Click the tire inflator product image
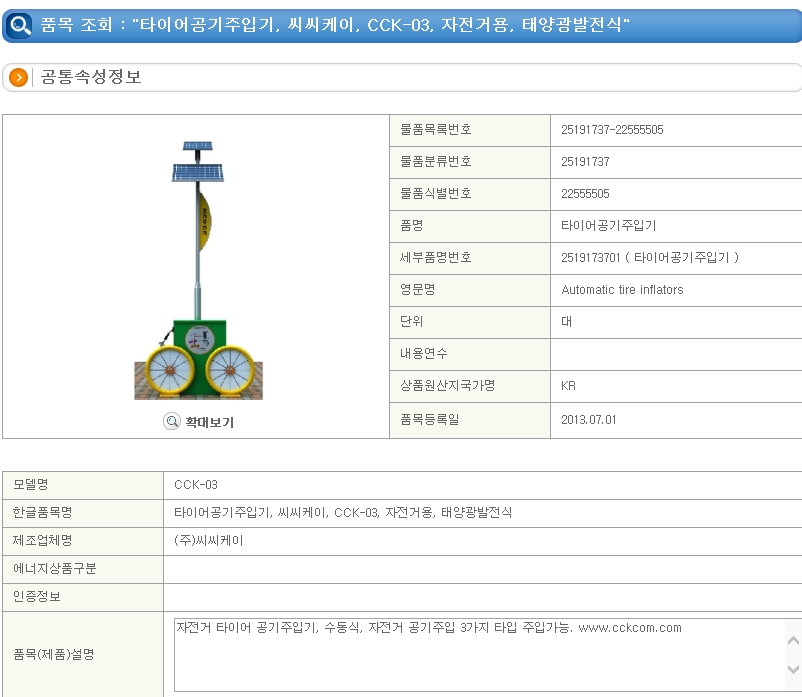The width and height of the screenshot is (802, 697). click(x=199, y=269)
